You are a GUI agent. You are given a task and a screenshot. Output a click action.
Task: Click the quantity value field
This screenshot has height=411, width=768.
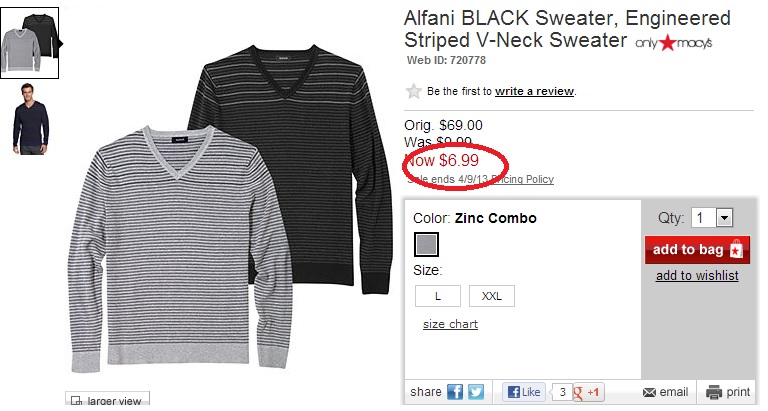[703, 218]
